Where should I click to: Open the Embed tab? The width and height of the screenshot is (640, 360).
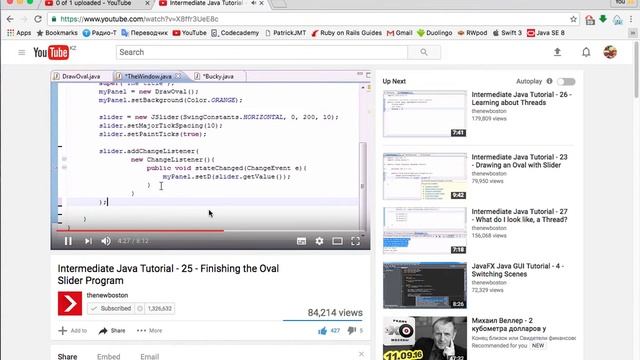[109, 356]
